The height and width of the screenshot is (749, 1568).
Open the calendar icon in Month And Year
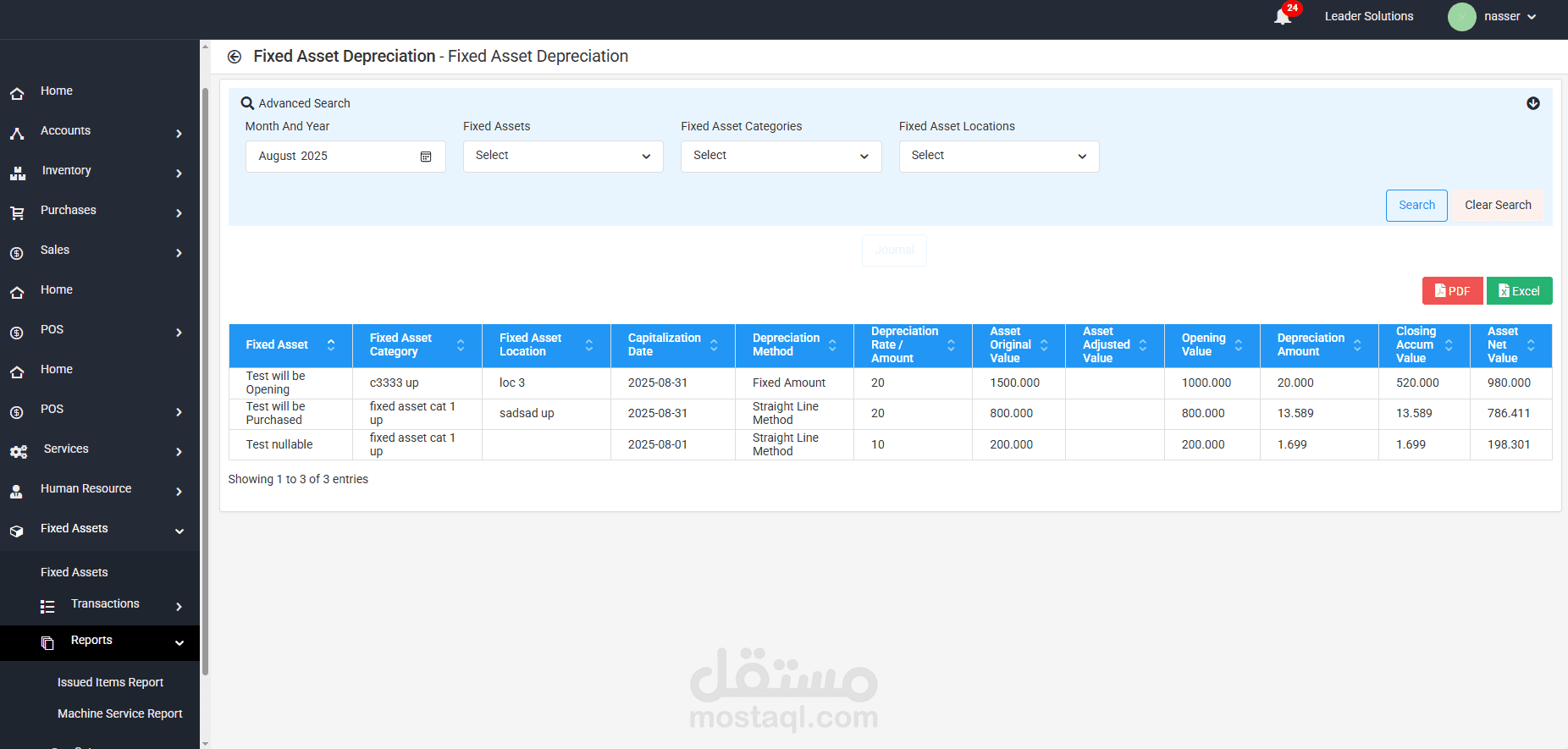pos(426,157)
